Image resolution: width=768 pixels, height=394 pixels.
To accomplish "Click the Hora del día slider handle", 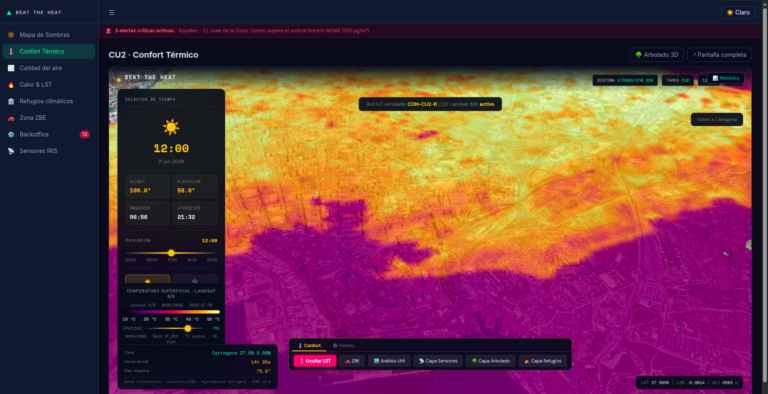I will click(171, 253).
